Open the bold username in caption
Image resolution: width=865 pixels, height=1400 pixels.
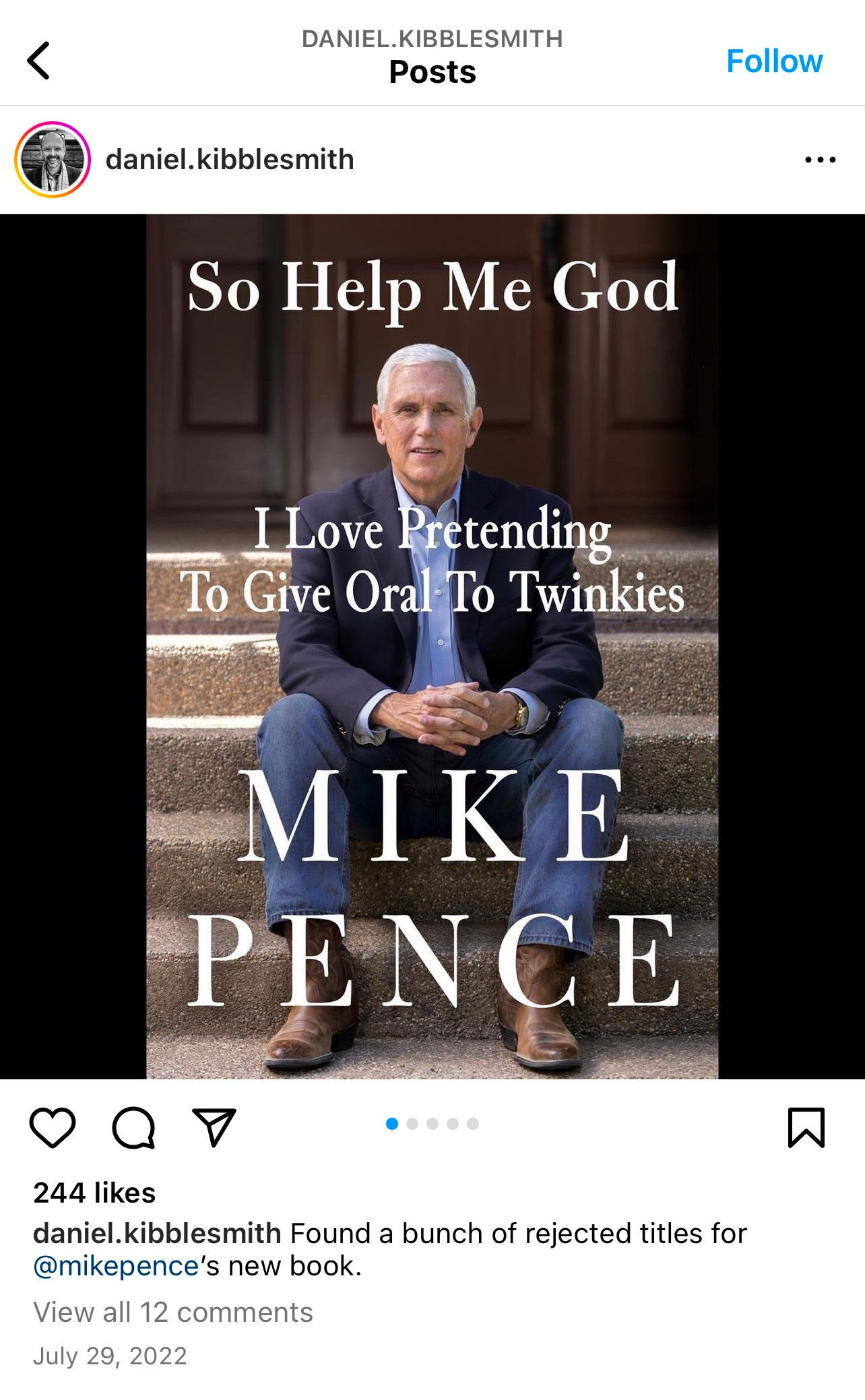(157, 1234)
